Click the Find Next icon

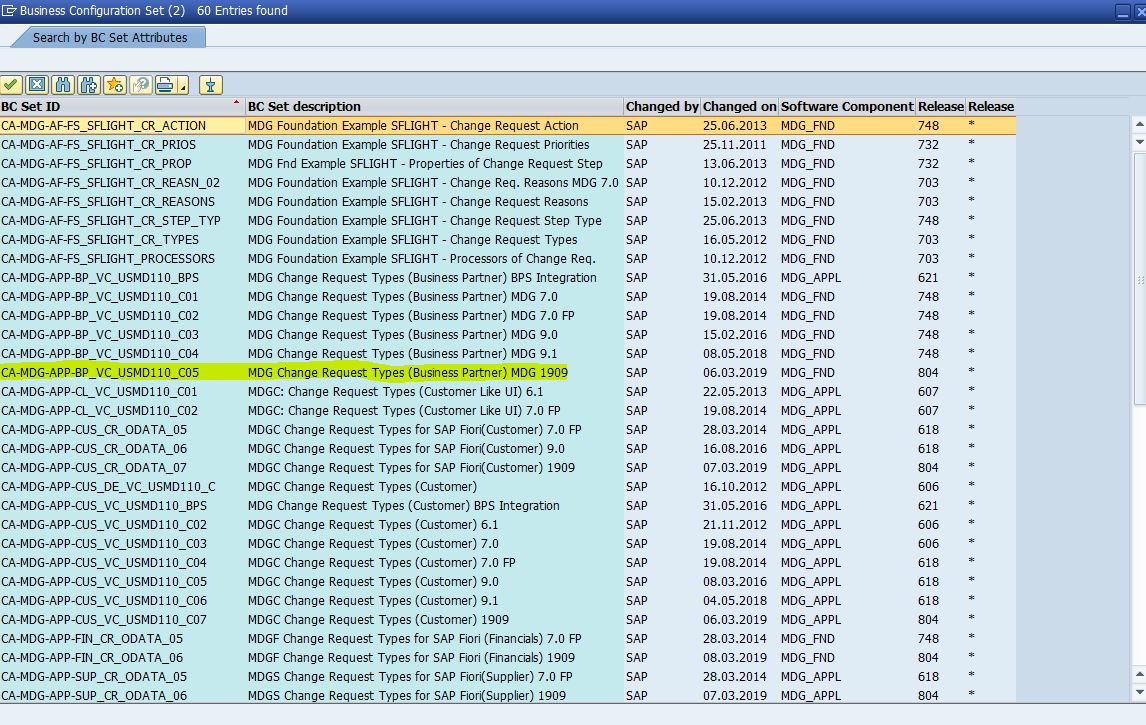point(88,85)
